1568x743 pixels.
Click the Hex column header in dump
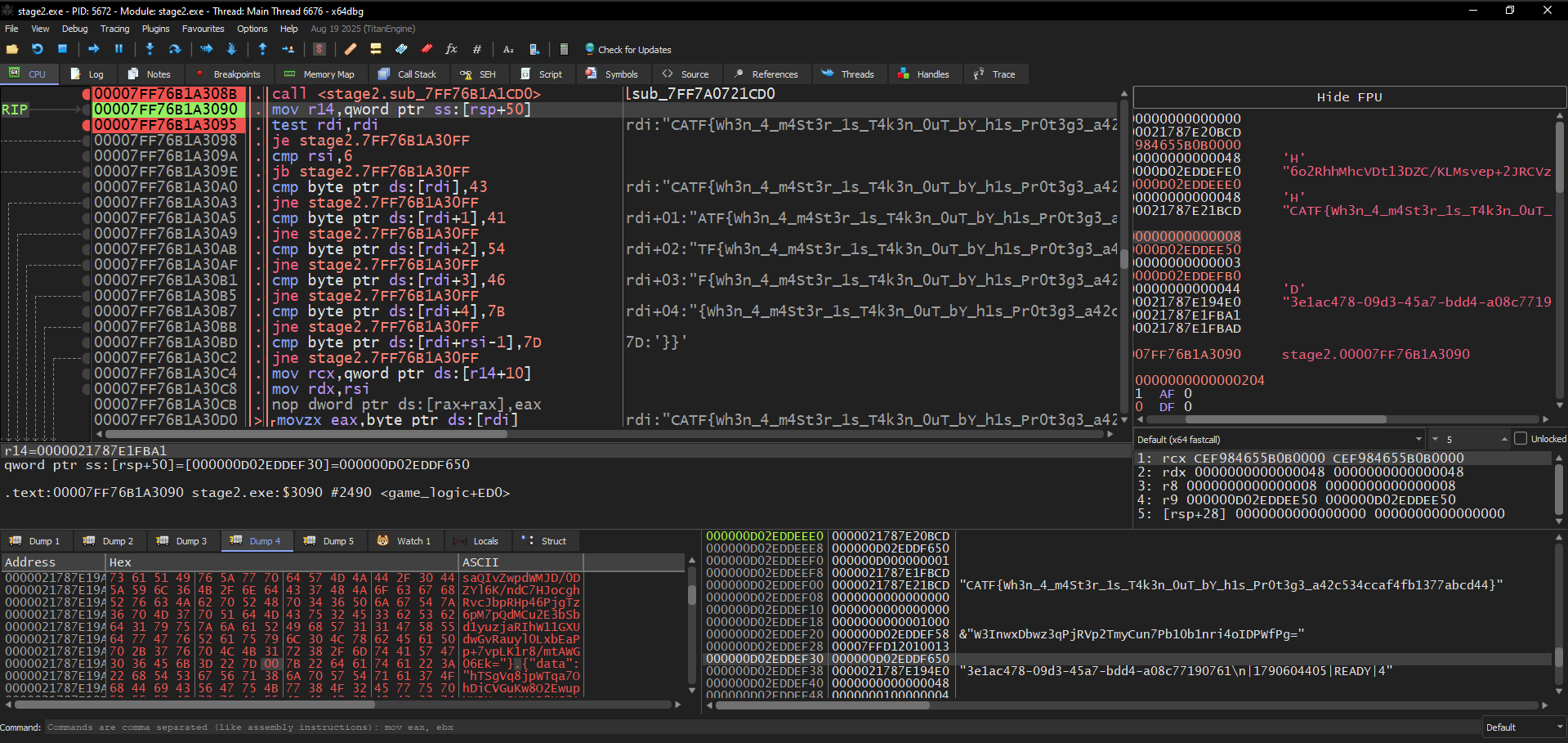(282, 562)
